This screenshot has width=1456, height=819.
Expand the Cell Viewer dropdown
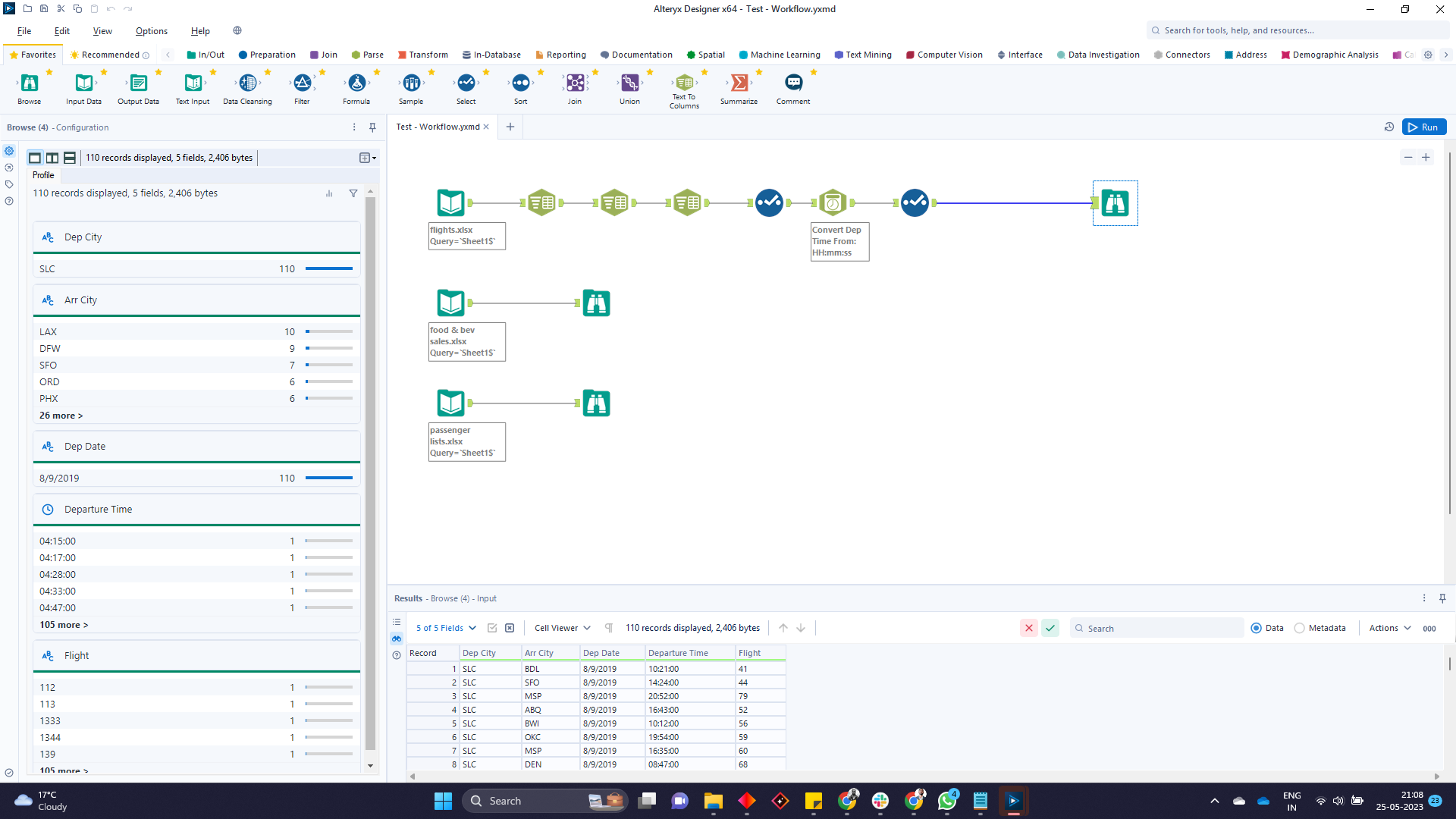(x=562, y=628)
